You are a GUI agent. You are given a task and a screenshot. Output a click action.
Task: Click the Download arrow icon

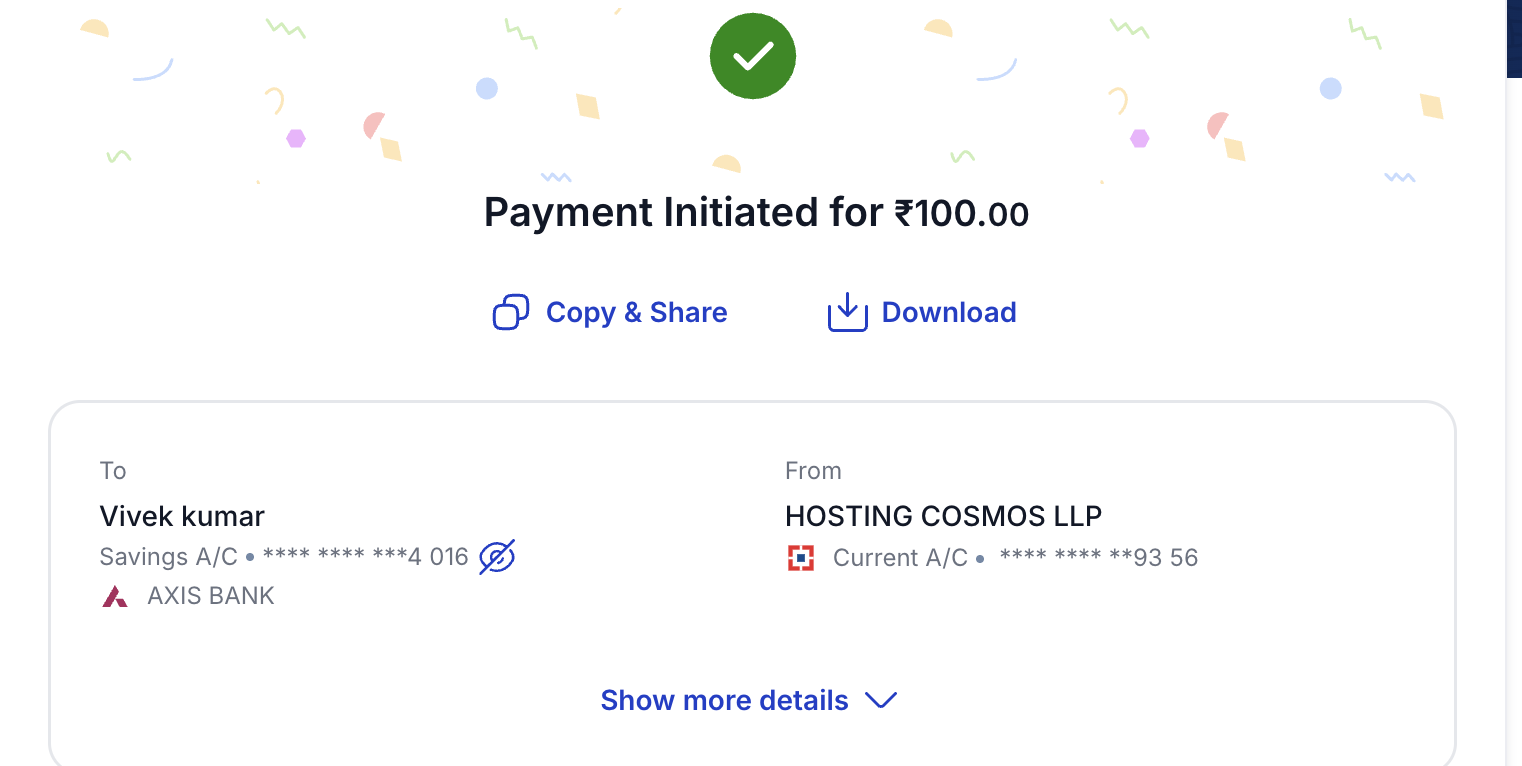point(847,312)
